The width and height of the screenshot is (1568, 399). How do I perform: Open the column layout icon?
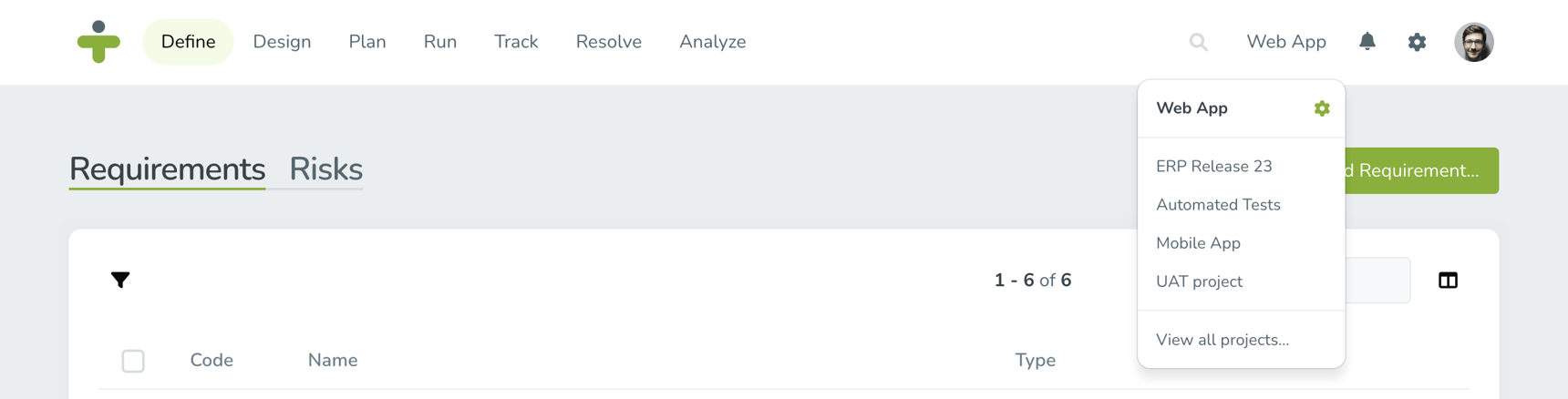[x=1448, y=281]
